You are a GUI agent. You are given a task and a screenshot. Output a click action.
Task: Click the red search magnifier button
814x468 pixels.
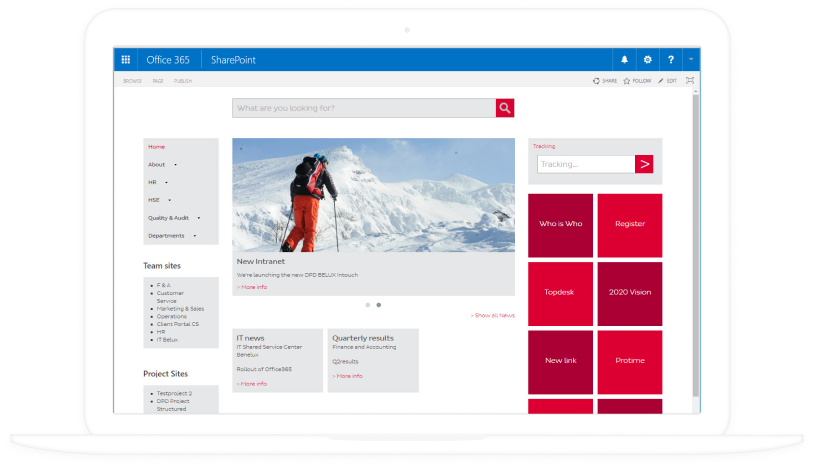pyautogui.click(x=505, y=108)
